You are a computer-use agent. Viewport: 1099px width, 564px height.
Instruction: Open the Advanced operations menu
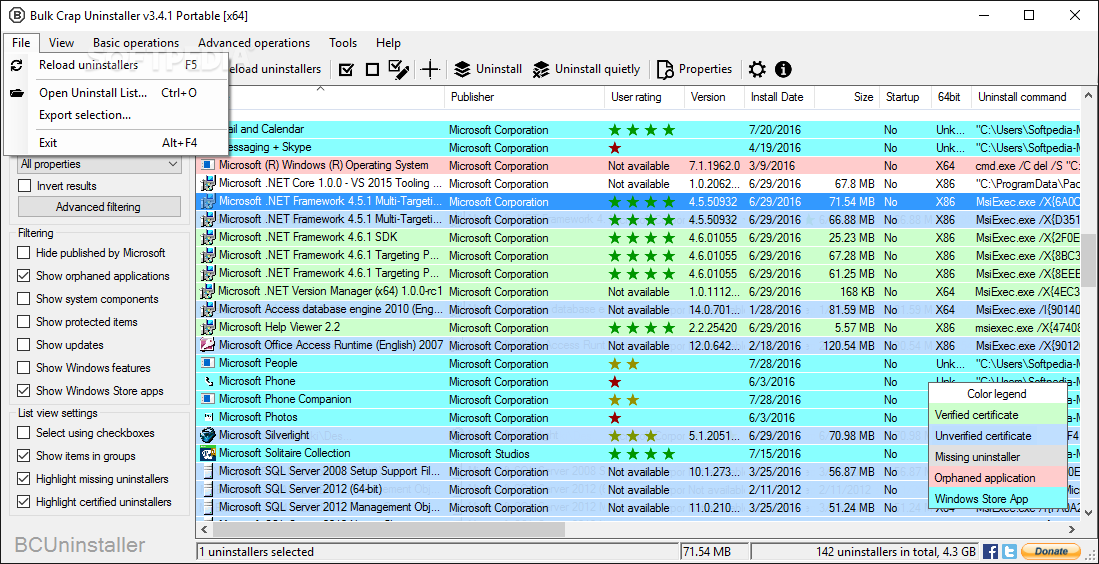click(254, 43)
